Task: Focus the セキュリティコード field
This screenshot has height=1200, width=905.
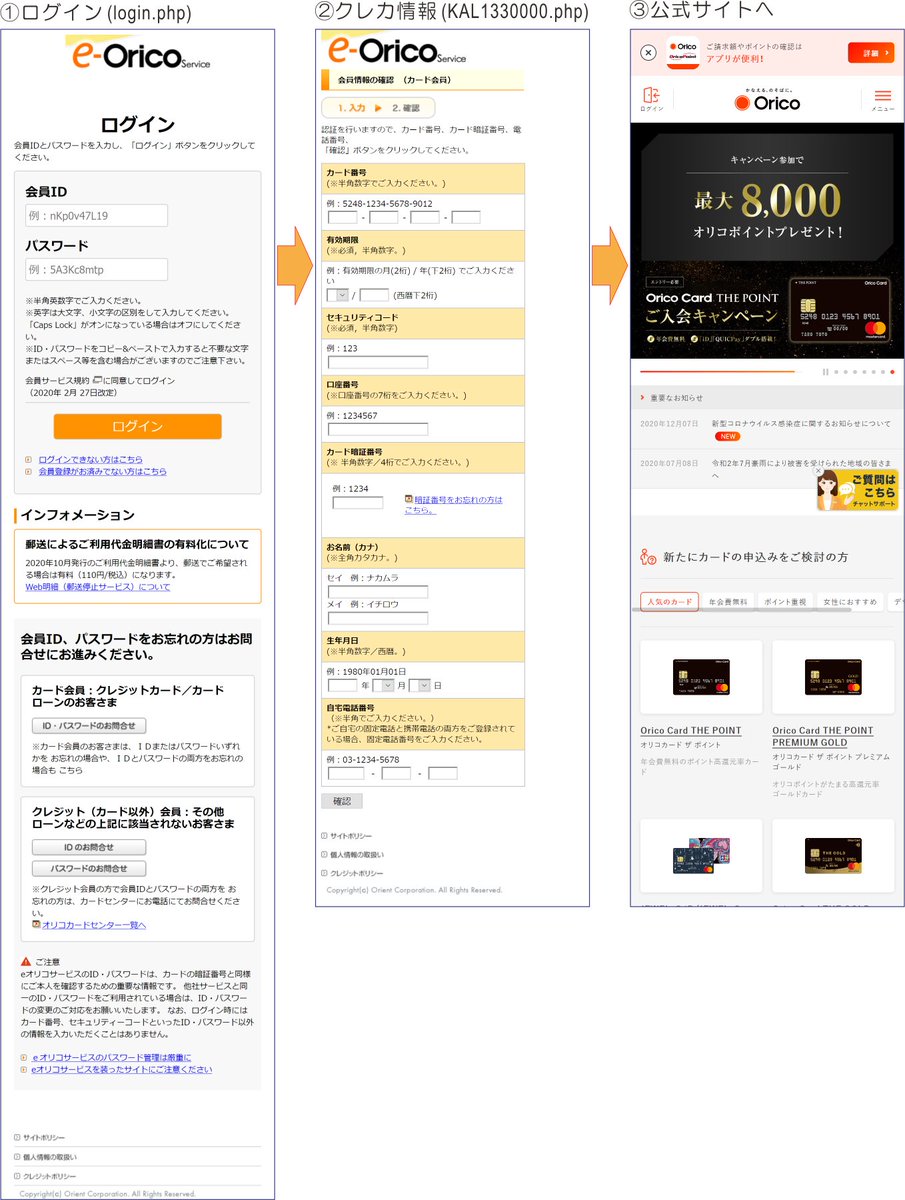Action: [x=378, y=362]
